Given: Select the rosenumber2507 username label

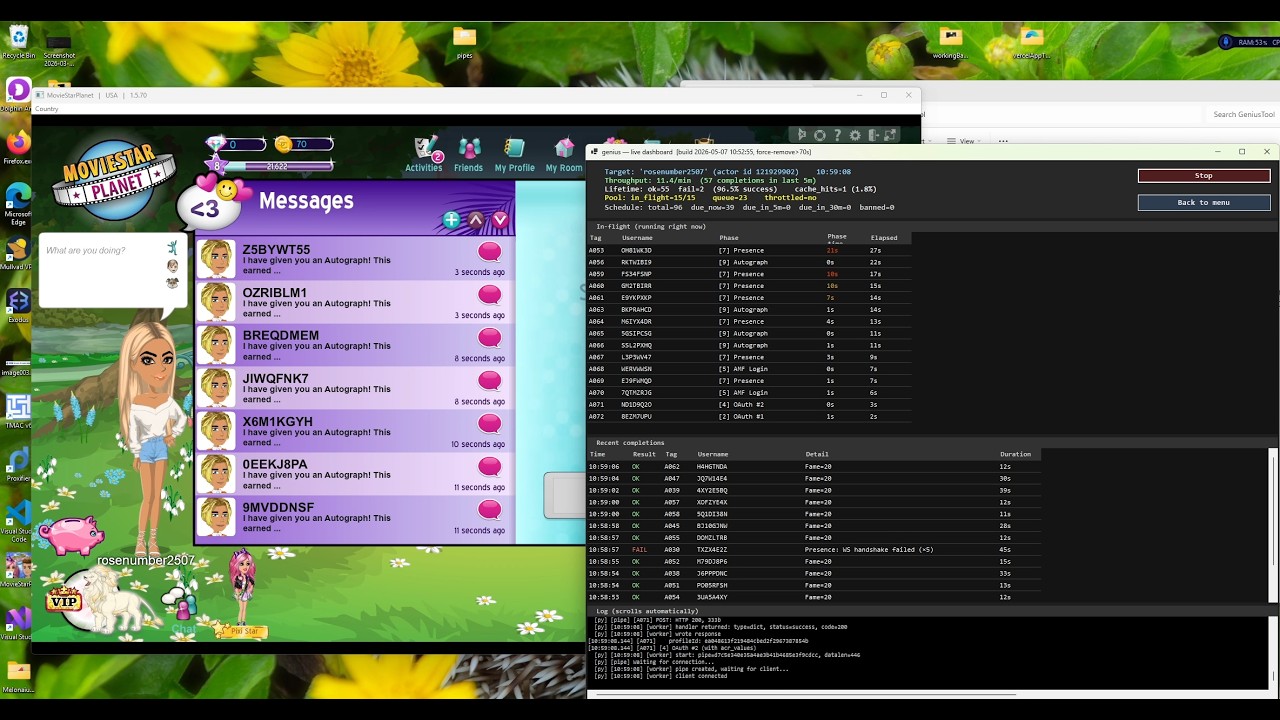Looking at the screenshot, I should coord(146,560).
